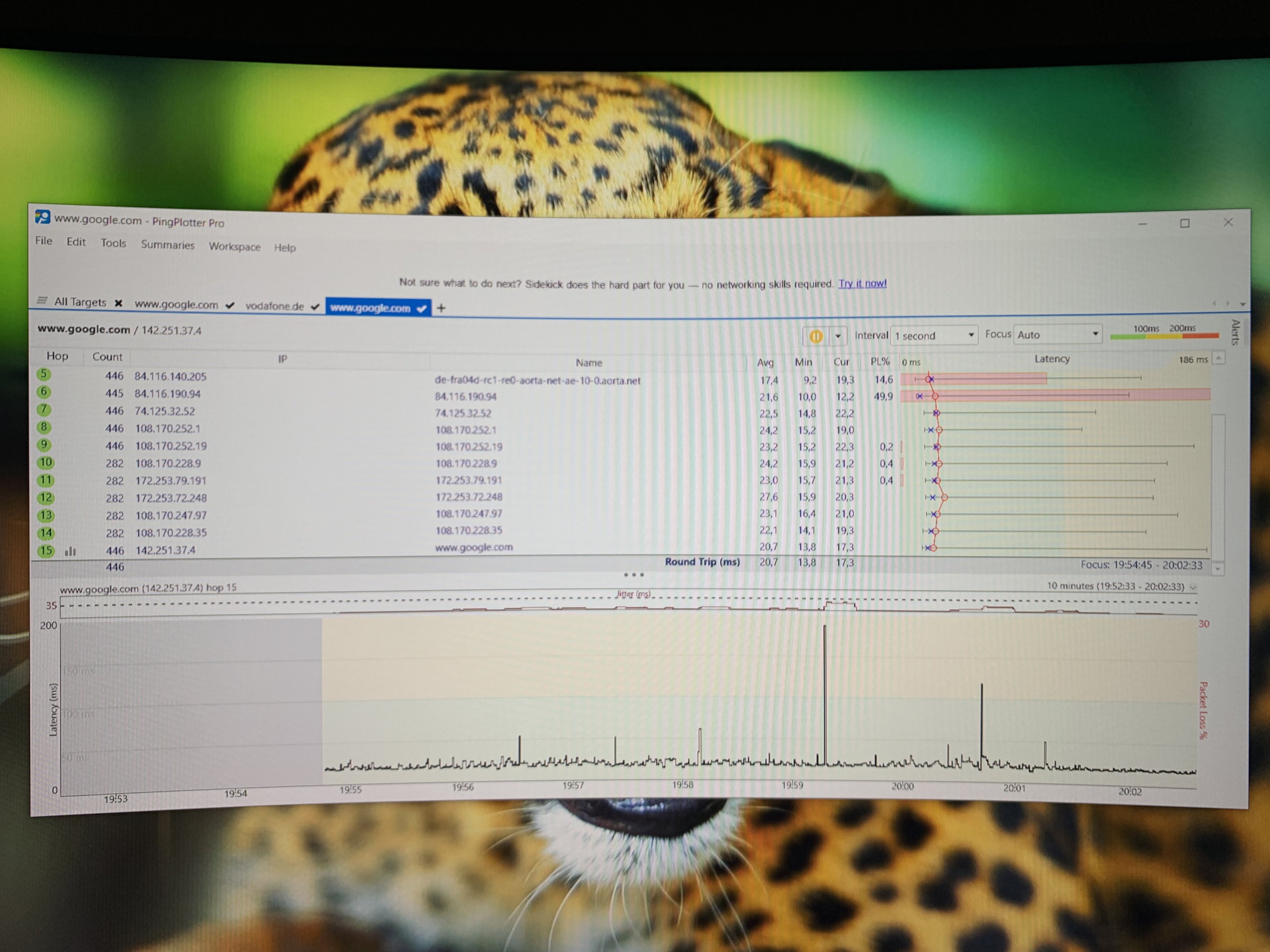Click the 'Round Trip (ms)' summary label

click(702, 562)
